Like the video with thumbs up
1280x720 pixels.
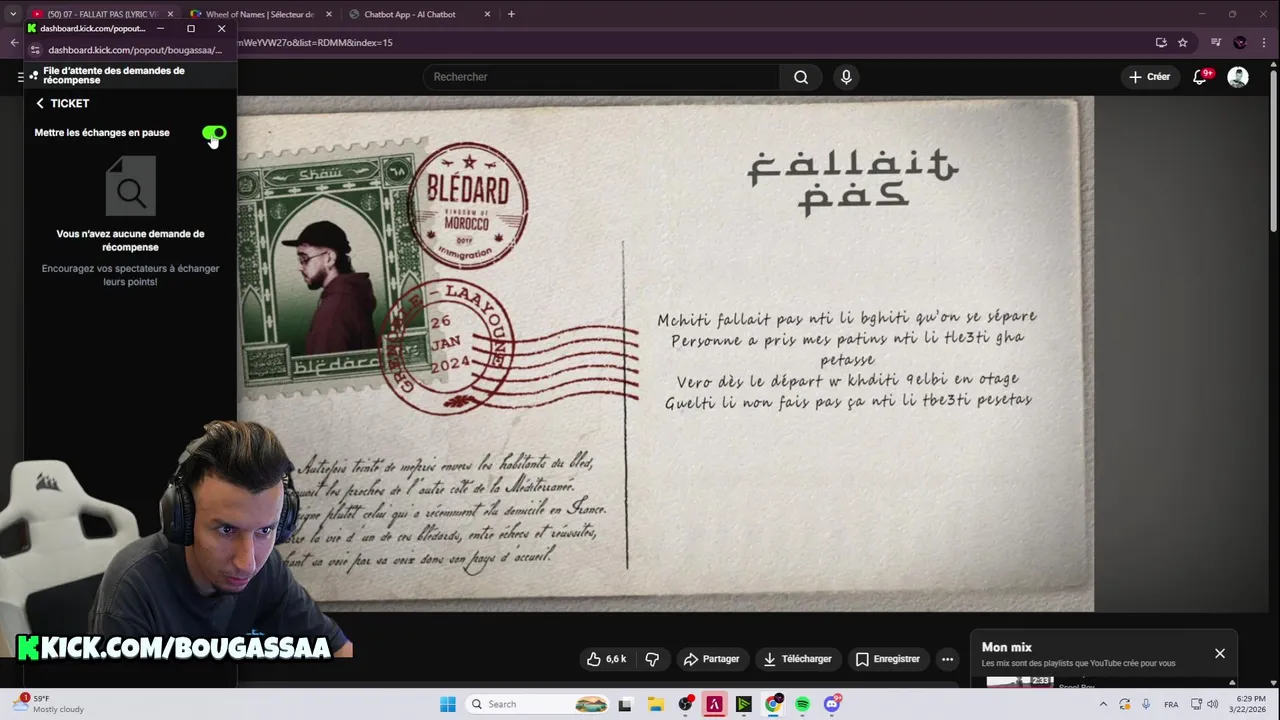[607, 659]
